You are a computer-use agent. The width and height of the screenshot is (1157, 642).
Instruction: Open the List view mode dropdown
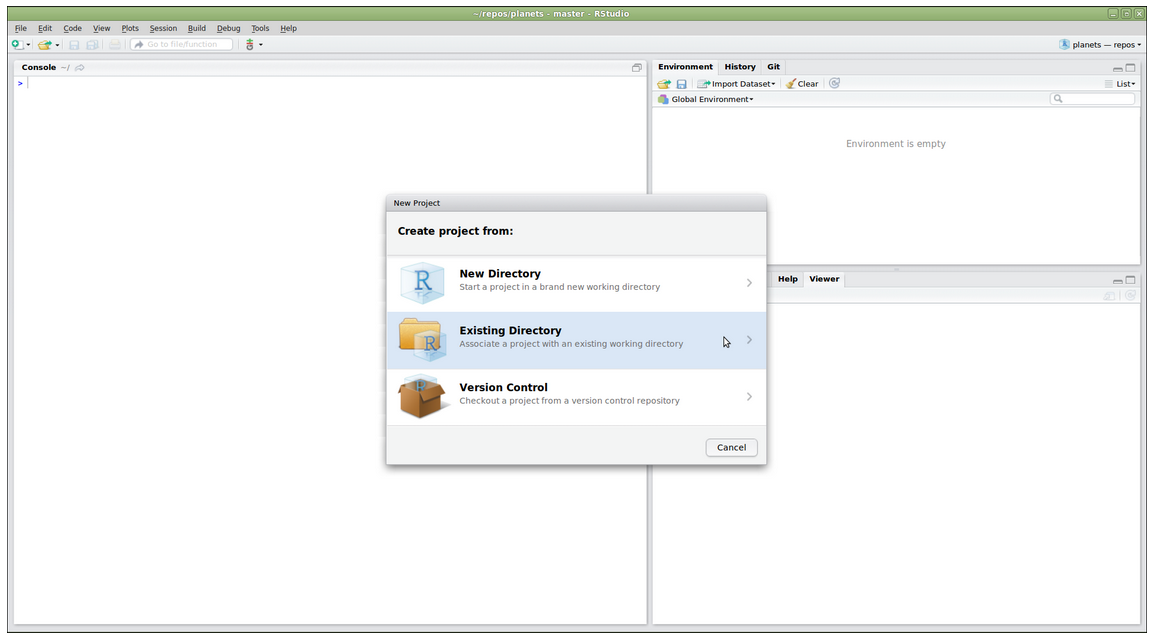(1120, 84)
